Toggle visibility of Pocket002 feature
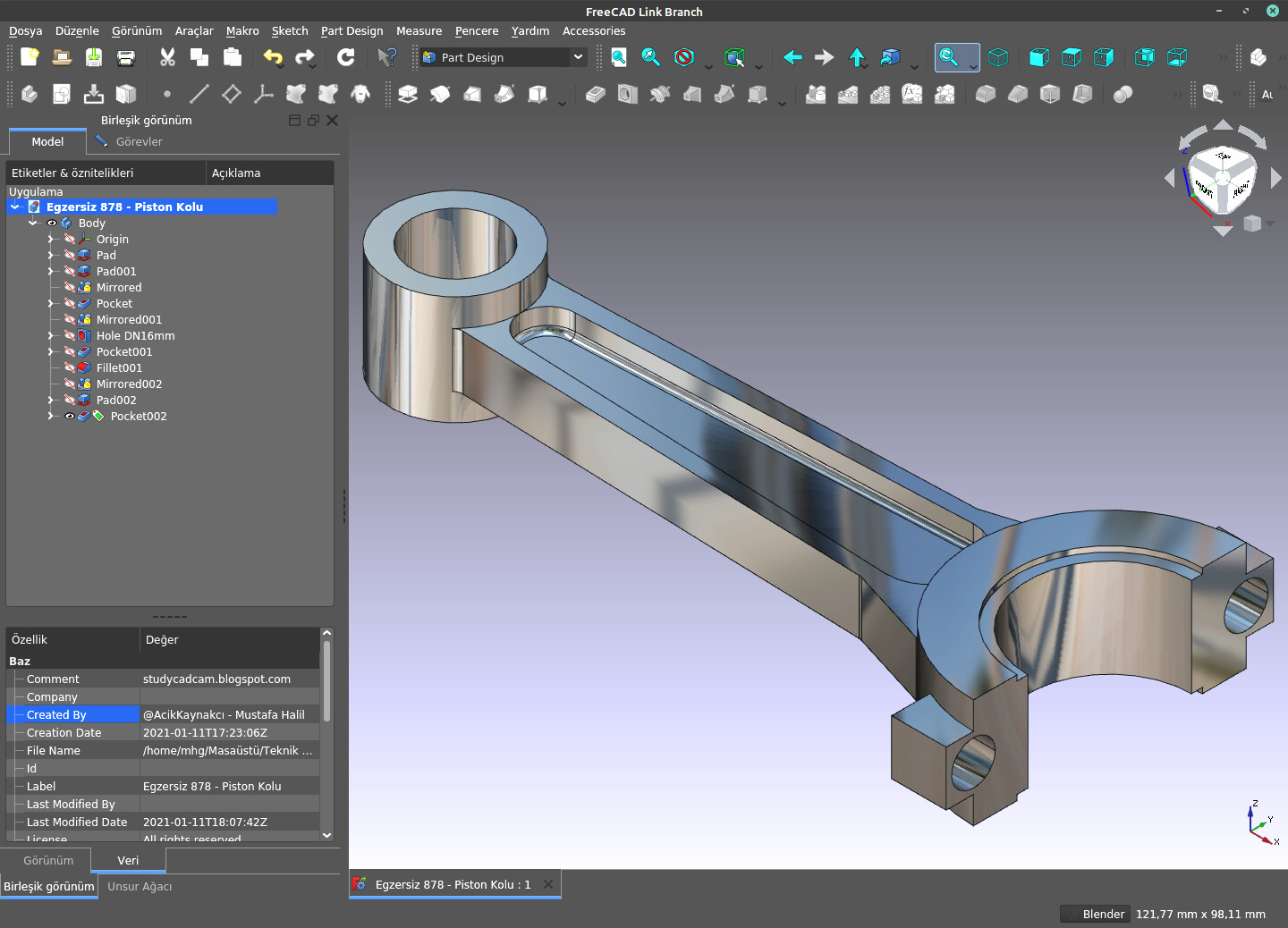 click(x=70, y=417)
